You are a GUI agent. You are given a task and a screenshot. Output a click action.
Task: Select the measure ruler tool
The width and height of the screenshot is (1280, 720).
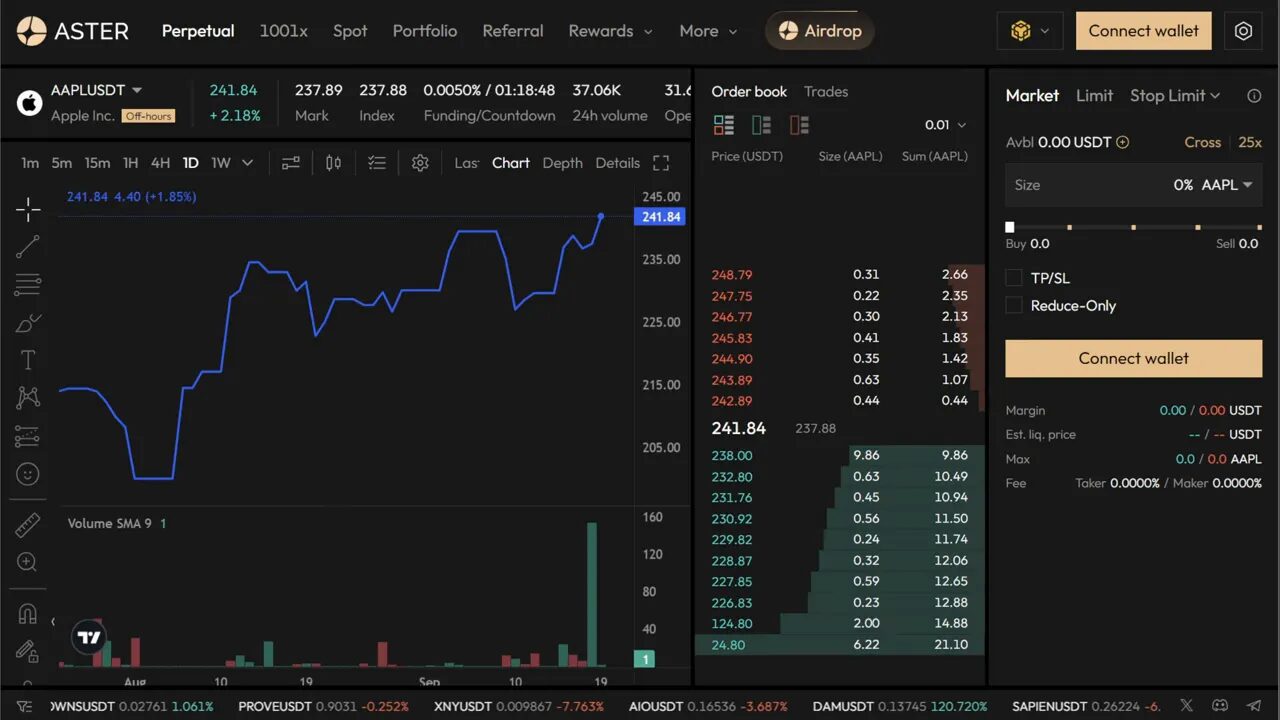27,524
